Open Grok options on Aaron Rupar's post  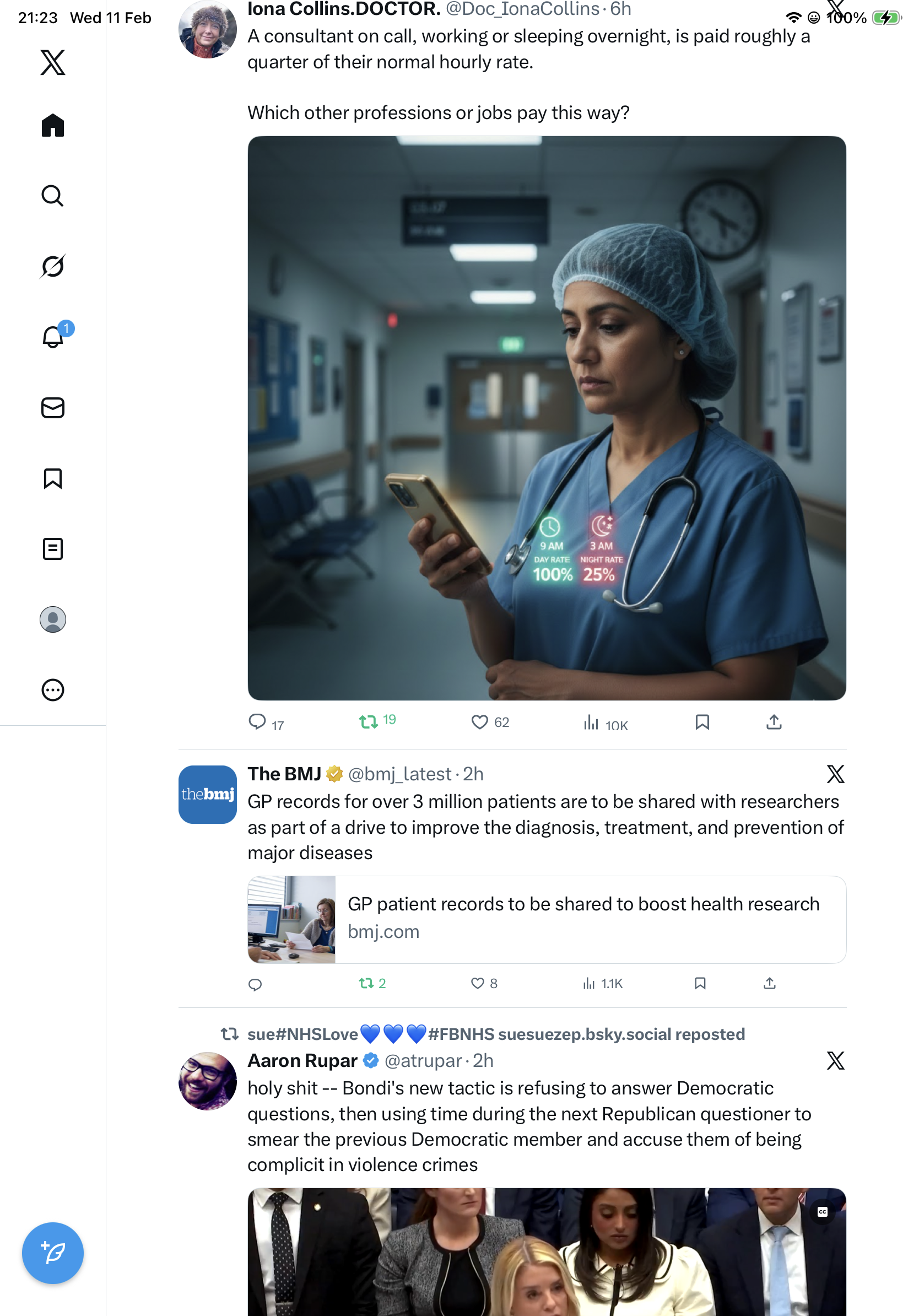[x=835, y=1060]
